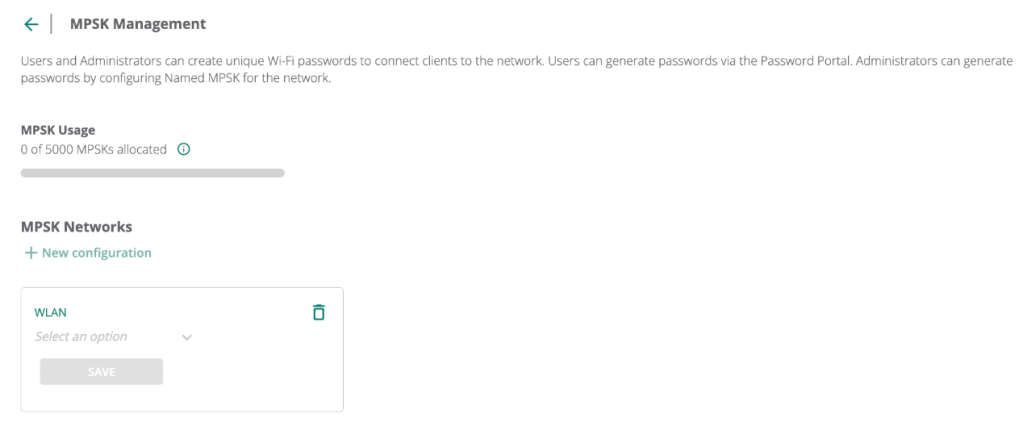Delete the WLAN configuration with trash icon
The image size is (1023, 434).
(x=318, y=312)
